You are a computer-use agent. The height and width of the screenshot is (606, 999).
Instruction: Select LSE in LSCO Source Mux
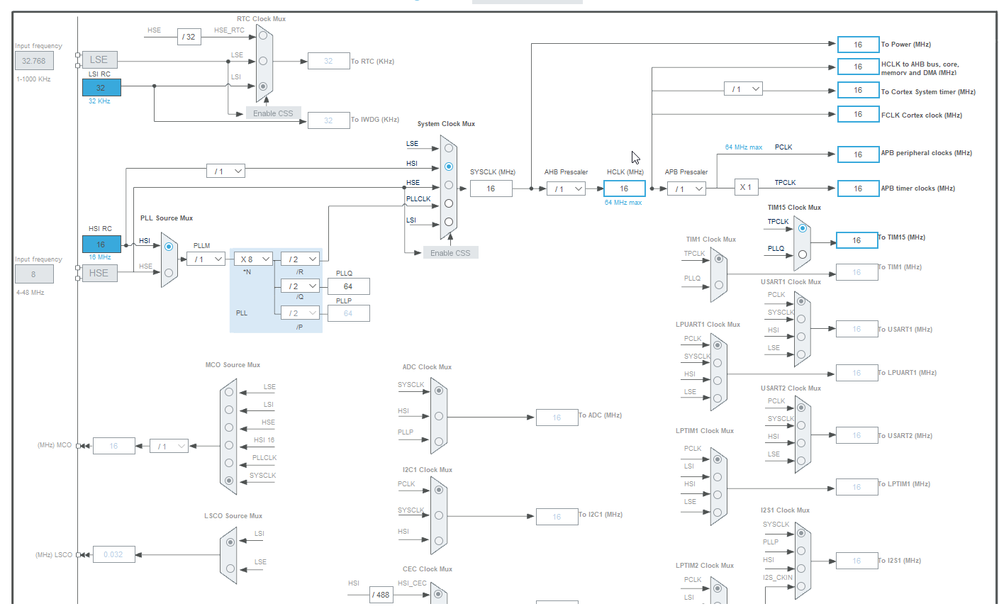[229, 568]
